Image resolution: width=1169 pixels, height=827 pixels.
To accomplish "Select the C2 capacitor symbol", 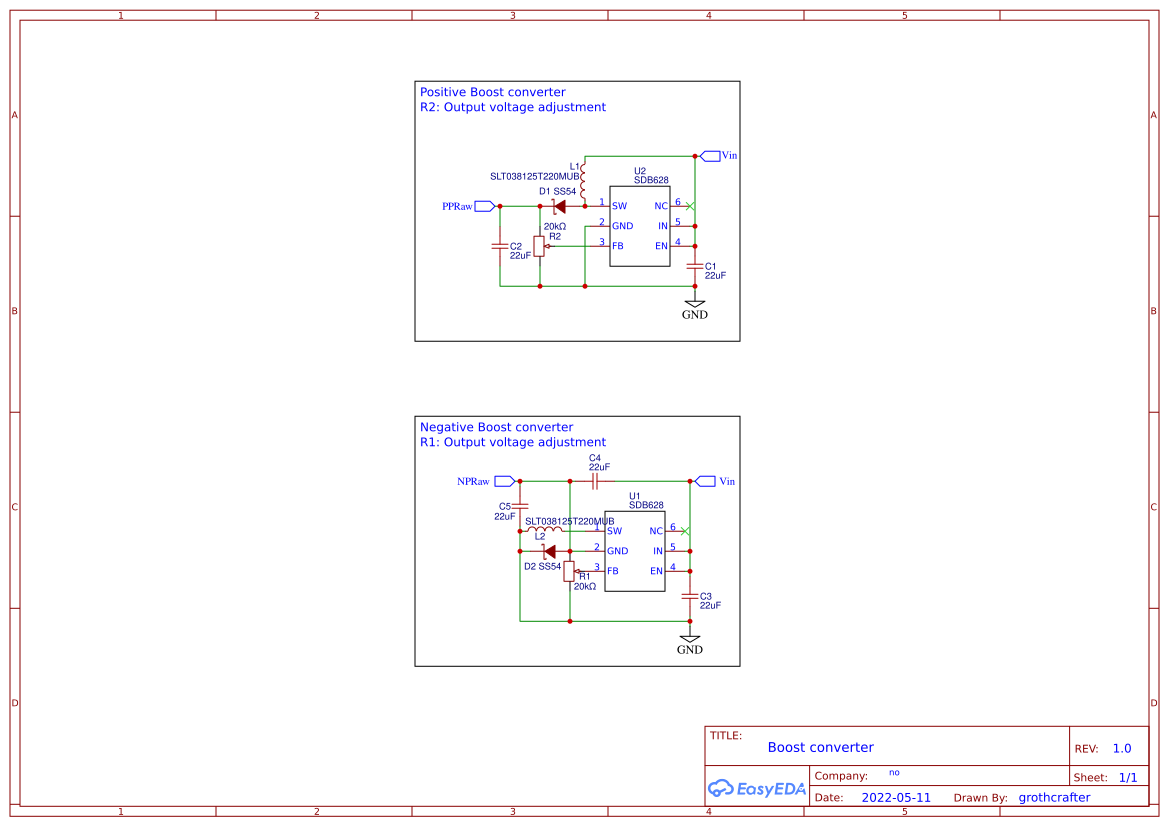I will [500, 246].
